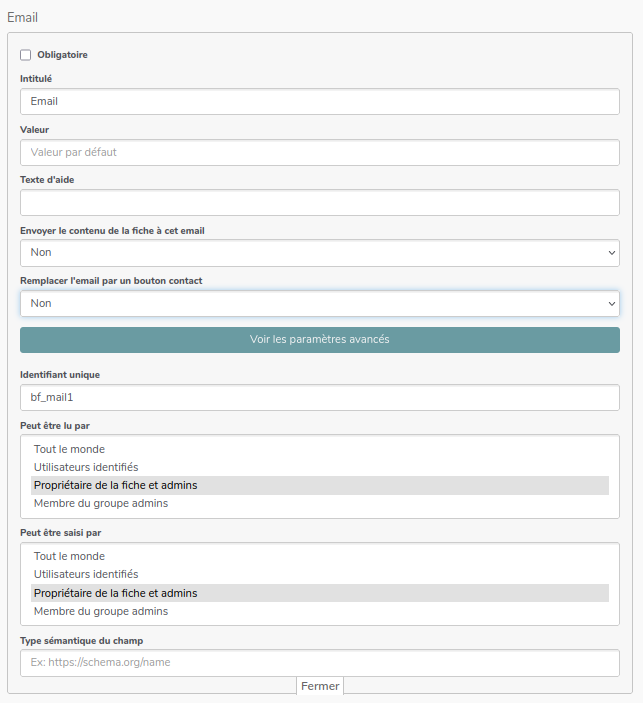The image size is (643, 703).
Task: Select 'Propriétaire de la fiche et admins' for reading
Action: [115, 485]
